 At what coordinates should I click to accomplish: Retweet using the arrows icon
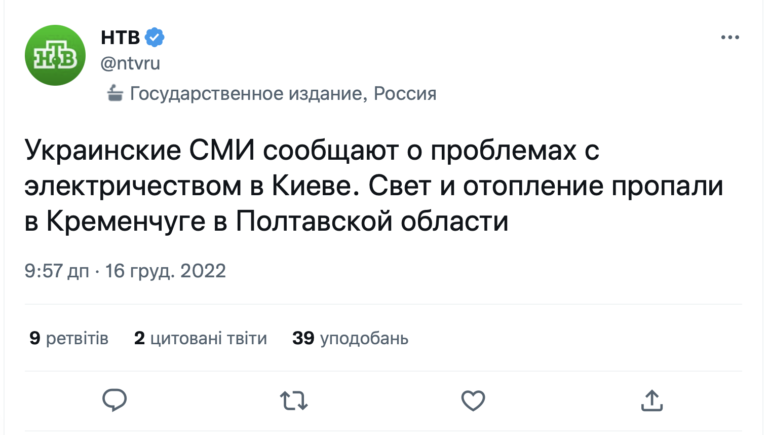click(294, 400)
